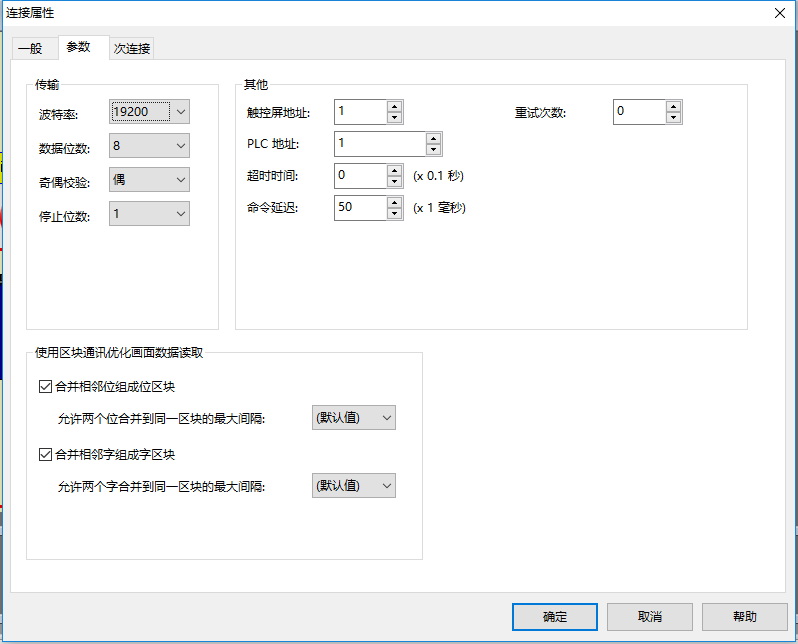Decrease the 重试次数 spinner value
This screenshot has width=798, height=644.
673,118
